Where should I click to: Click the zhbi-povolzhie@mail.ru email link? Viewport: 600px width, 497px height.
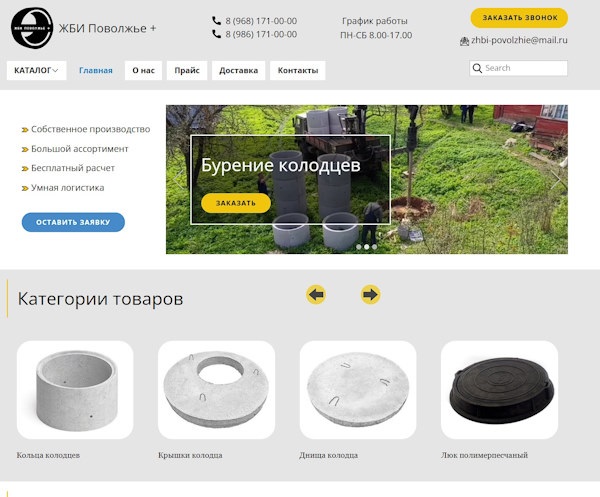click(519, 41)
